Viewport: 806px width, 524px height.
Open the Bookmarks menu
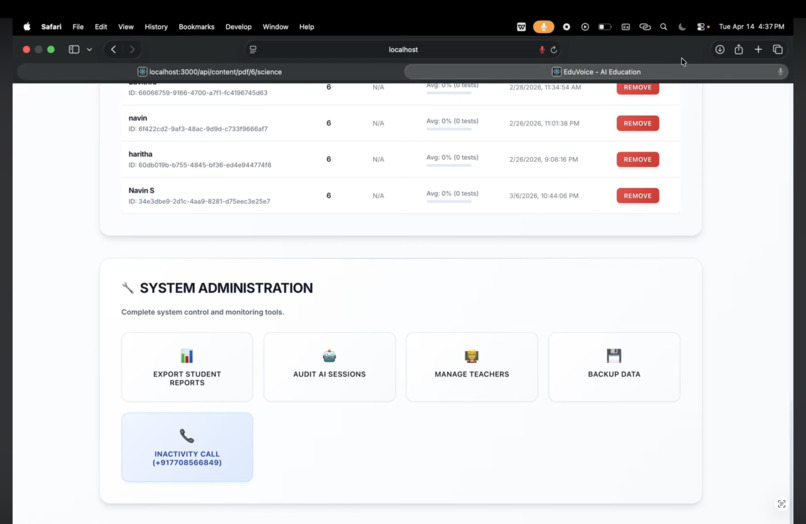click(x=196, y=27)
